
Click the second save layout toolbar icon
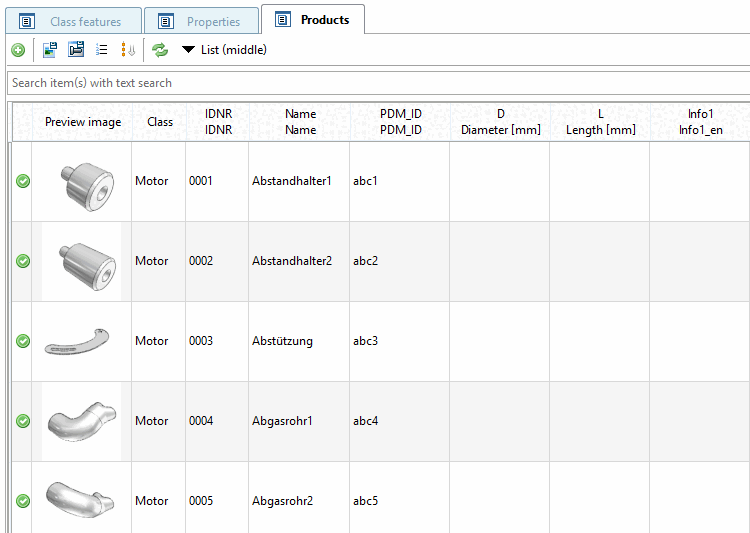[x=76, y=49]
